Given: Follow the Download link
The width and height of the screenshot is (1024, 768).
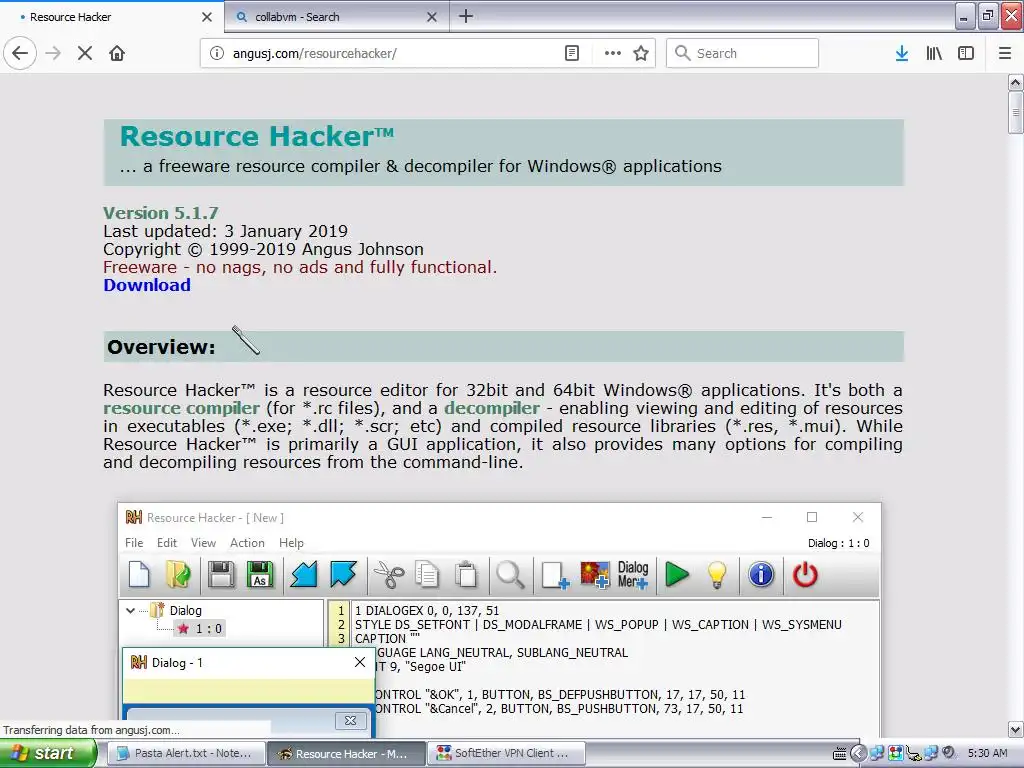Looking at the screenshot, I should 147,285.
